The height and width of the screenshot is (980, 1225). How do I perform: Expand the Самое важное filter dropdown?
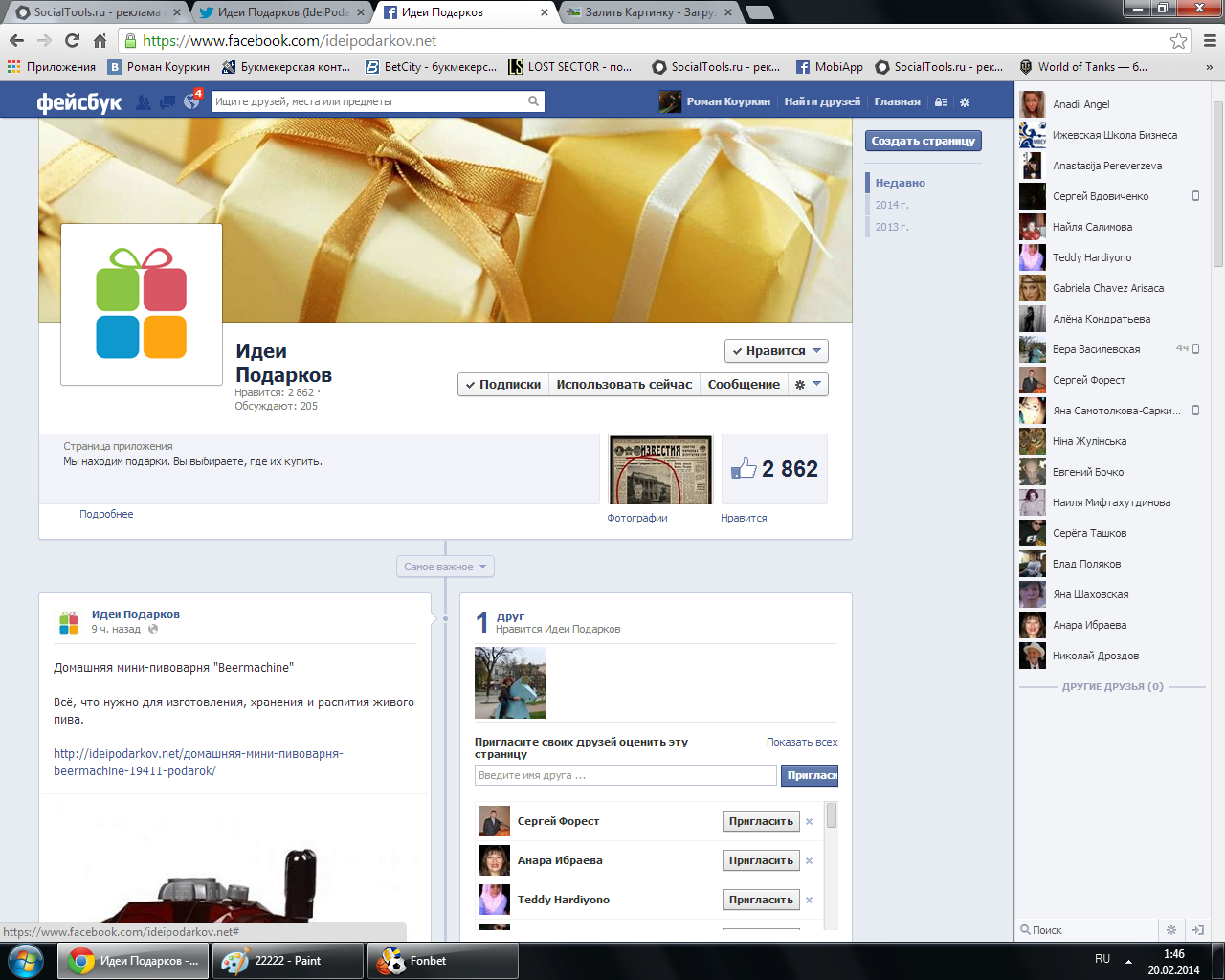[445, 567]
